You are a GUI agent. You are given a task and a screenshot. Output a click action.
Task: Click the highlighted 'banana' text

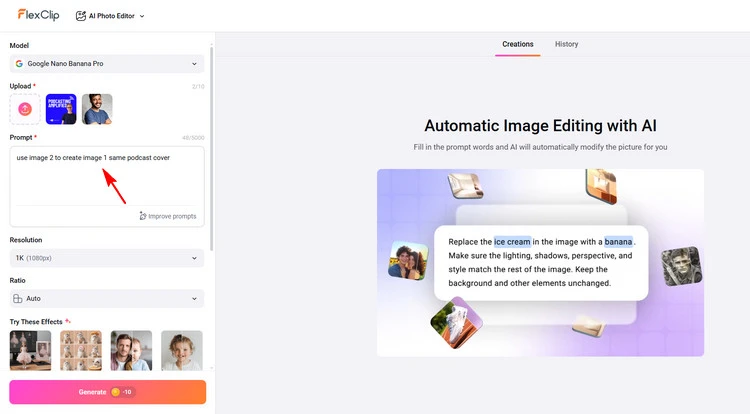click(x=618, y=242)
